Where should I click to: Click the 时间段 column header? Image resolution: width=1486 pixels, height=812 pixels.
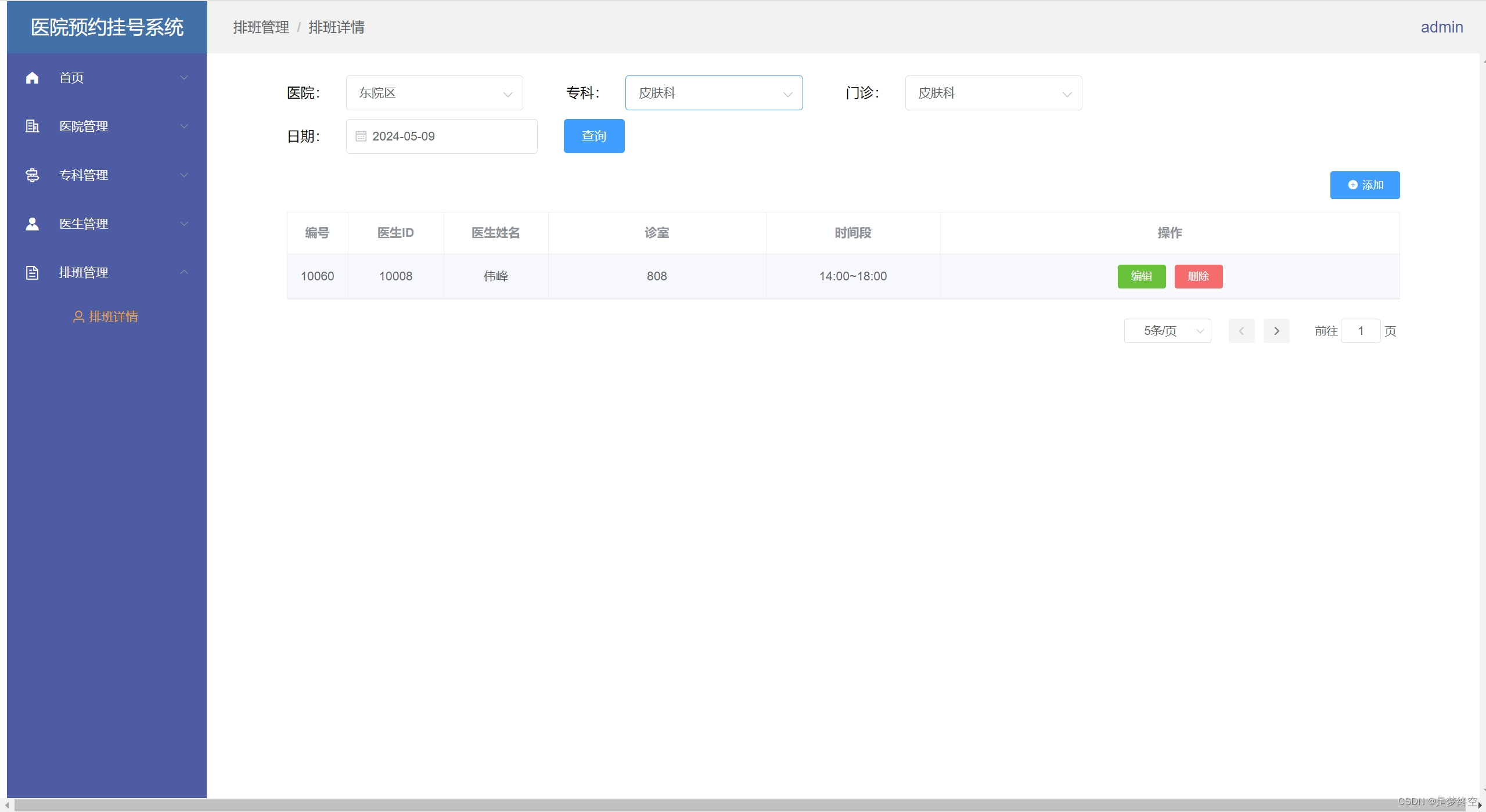tap(853, 233)
